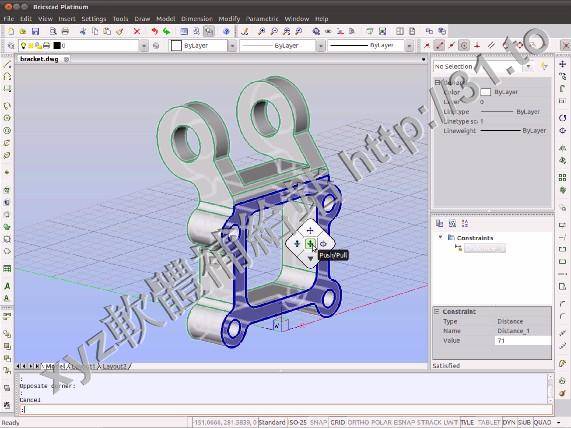
Task: Click the blue Help icon
Action: (227, 32)
